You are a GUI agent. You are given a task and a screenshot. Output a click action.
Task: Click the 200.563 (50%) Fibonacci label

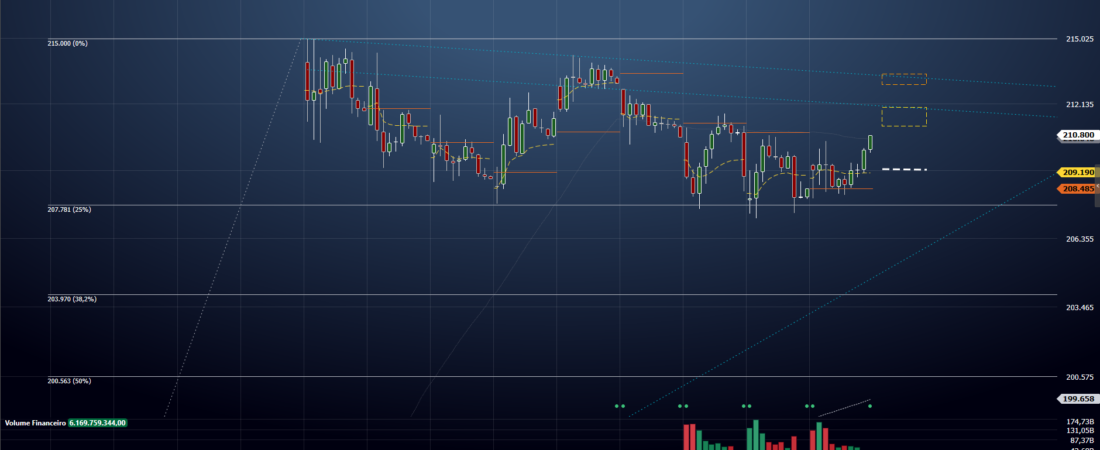click(69, 381)
